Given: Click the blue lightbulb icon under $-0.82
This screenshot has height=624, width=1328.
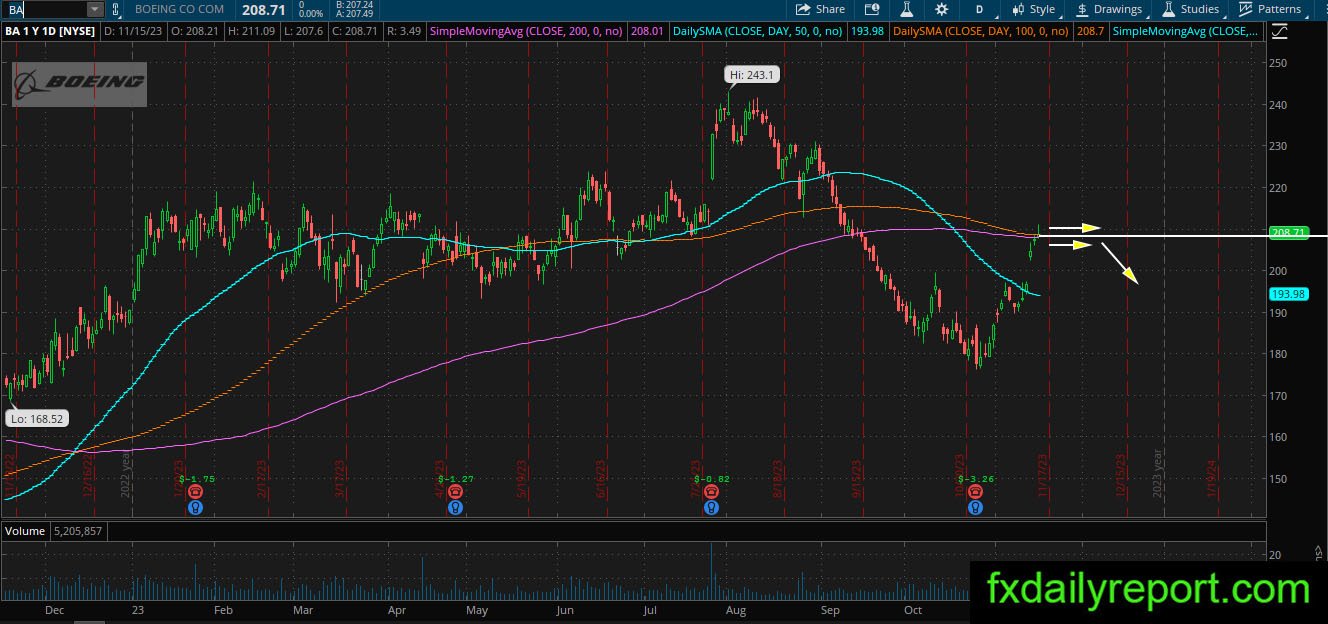Looking at the screenshot, I should coord(711,507).
